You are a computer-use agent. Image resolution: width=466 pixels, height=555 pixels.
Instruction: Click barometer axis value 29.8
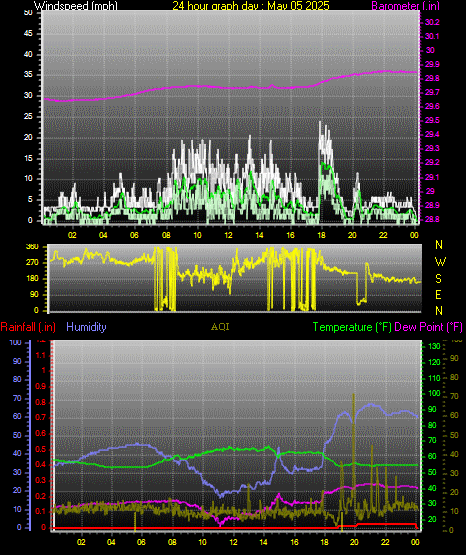pos(432,79)
